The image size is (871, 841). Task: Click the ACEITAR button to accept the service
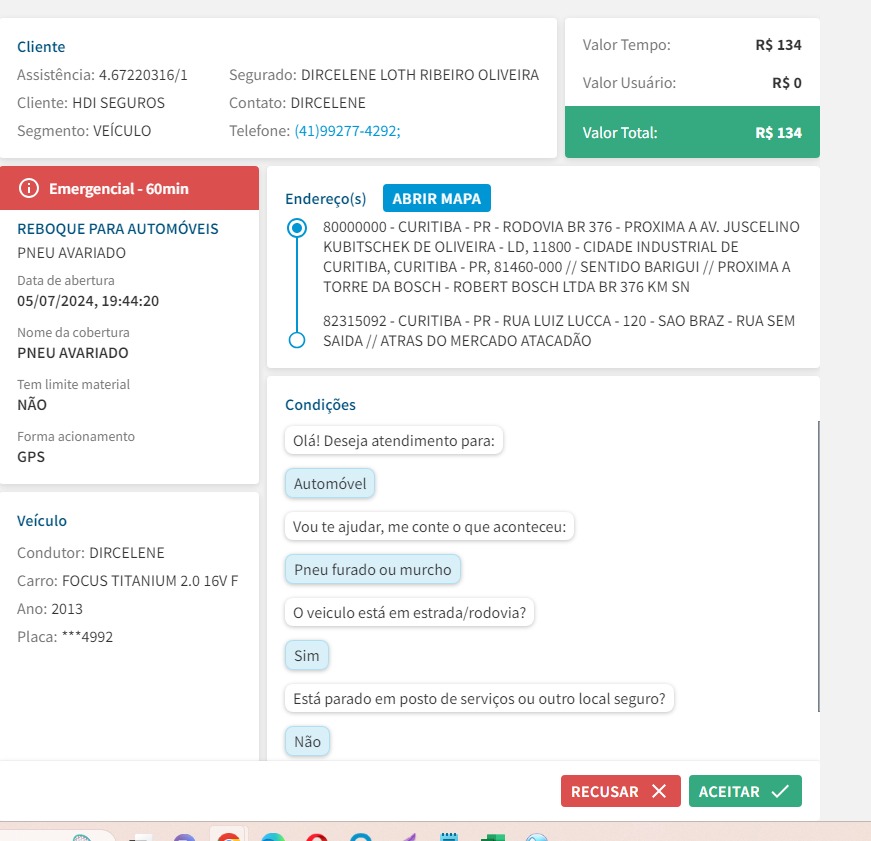click(745, 791)
